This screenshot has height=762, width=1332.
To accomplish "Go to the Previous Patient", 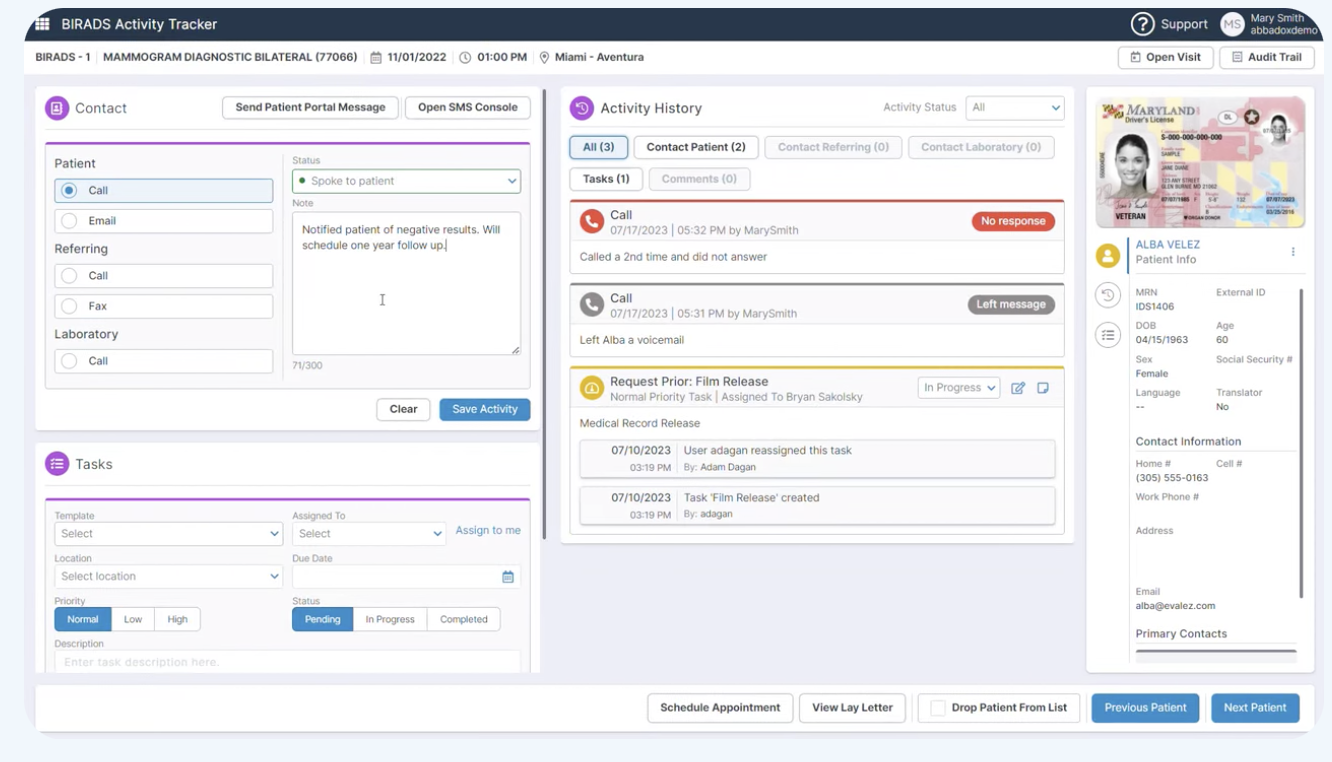I will coord(1145,708).
